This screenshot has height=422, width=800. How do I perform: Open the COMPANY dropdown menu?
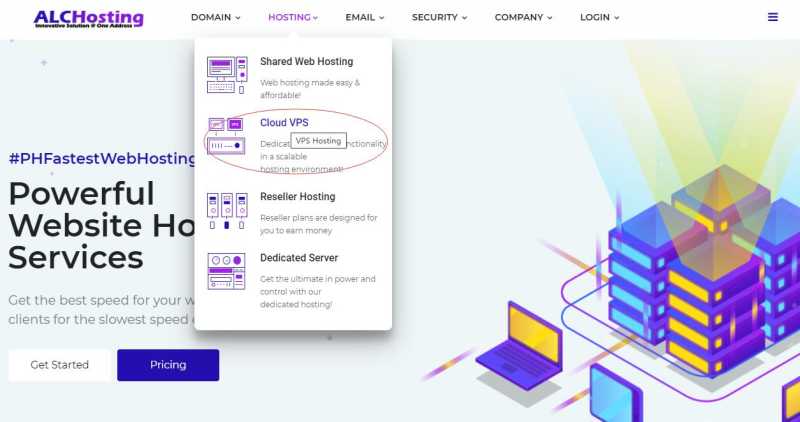(x=523, y=17)
